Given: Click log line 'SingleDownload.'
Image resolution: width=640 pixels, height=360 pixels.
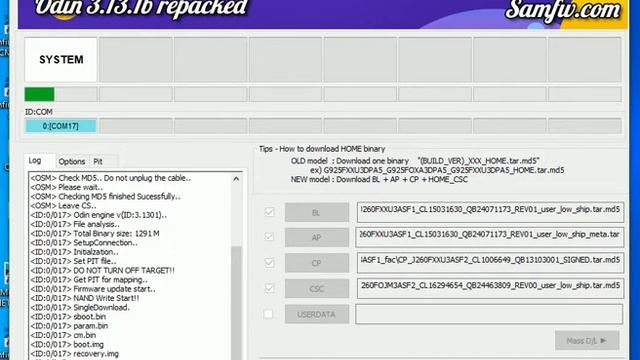Looking at the screenshot, I should 80,307.
